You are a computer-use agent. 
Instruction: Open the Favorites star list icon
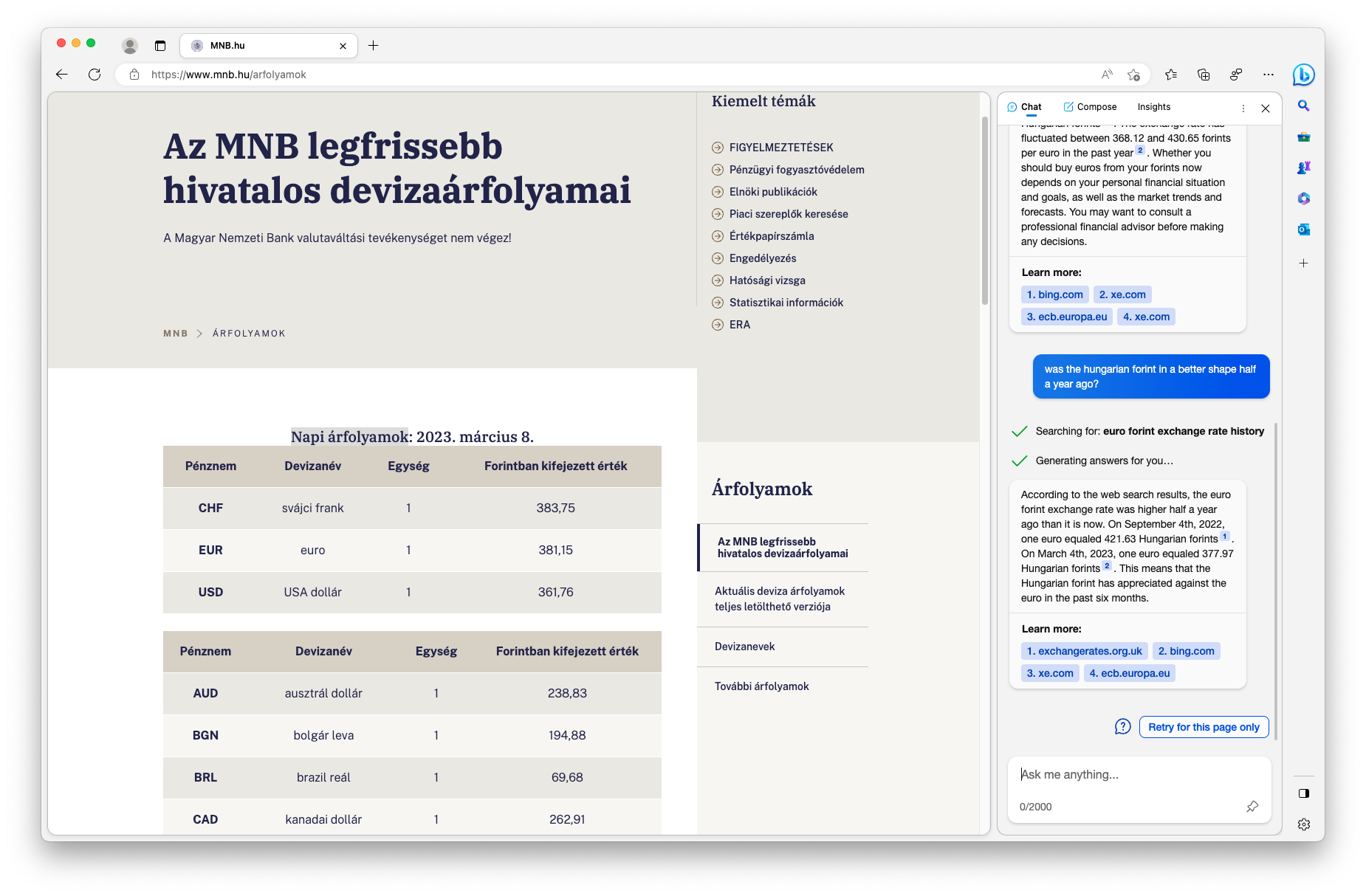coord(1171,75)
